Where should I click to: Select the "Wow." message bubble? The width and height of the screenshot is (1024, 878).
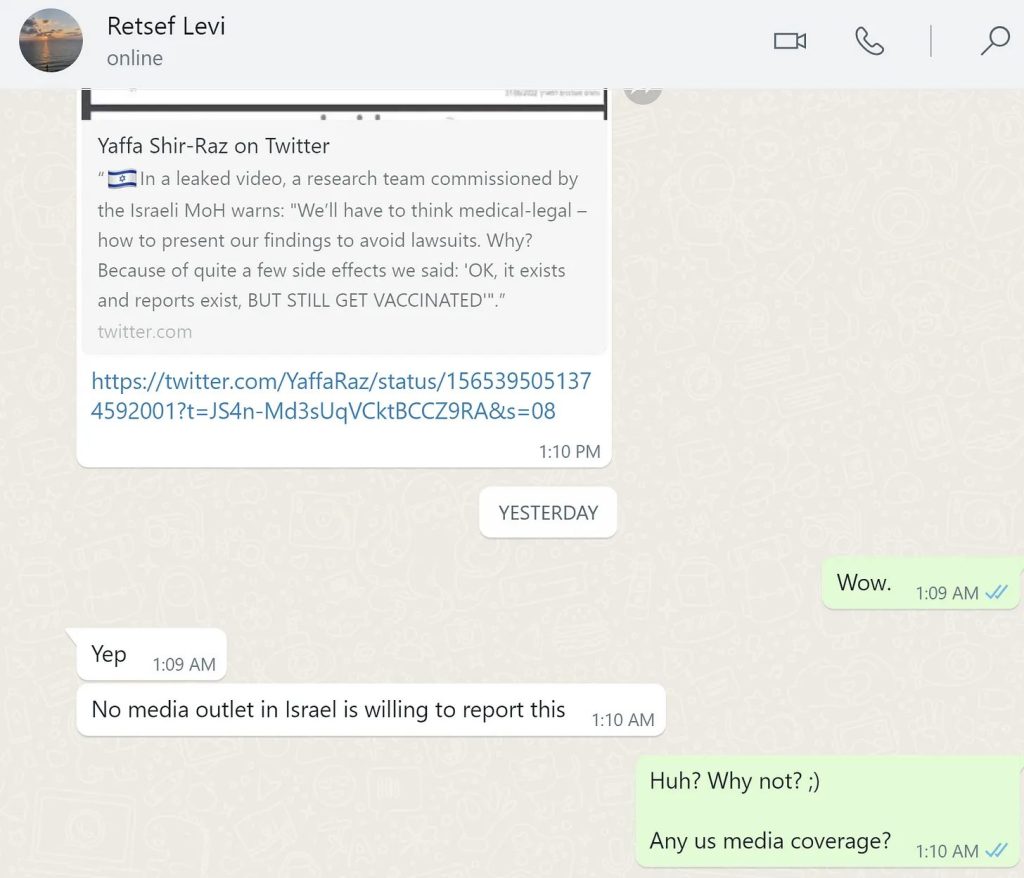pyautogui.click(x=864, y=583)
